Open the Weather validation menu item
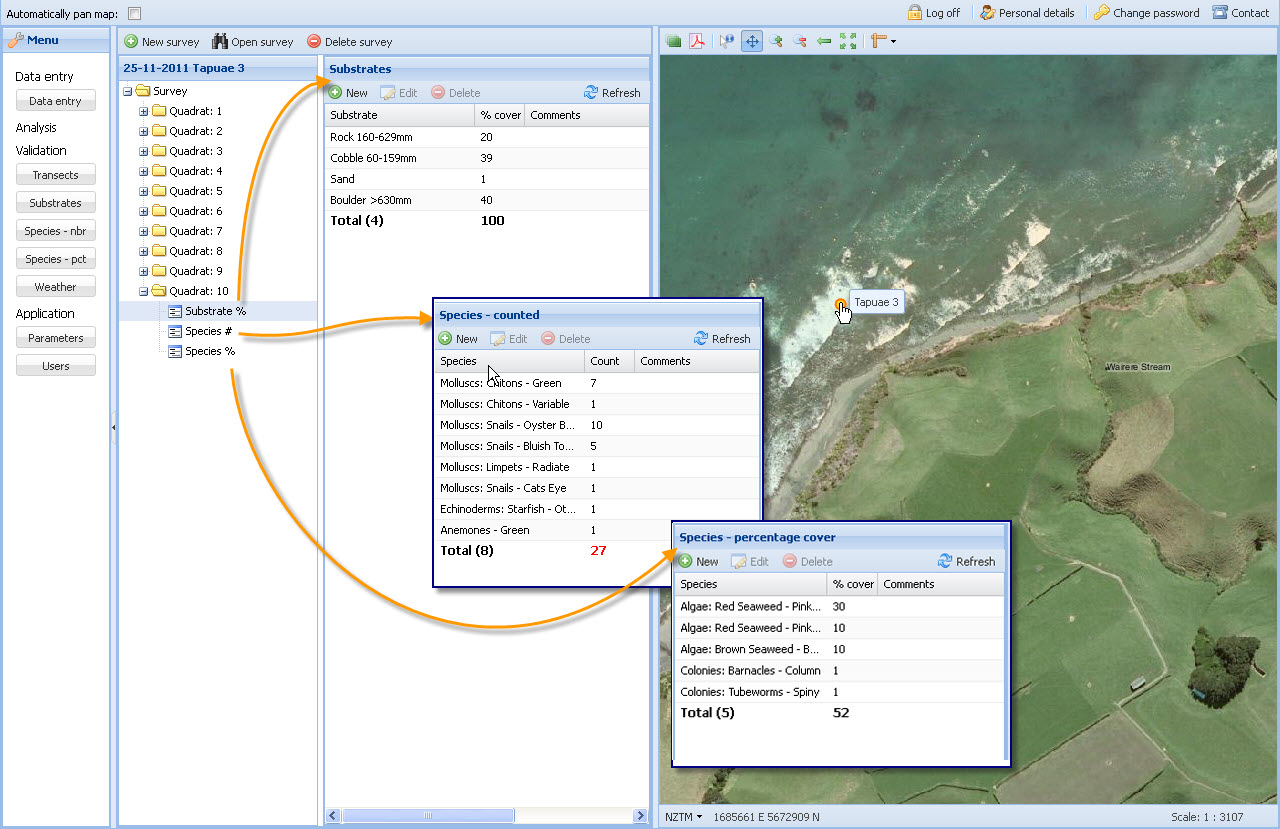The image size is (1280, 829). (x=55, y=287)
